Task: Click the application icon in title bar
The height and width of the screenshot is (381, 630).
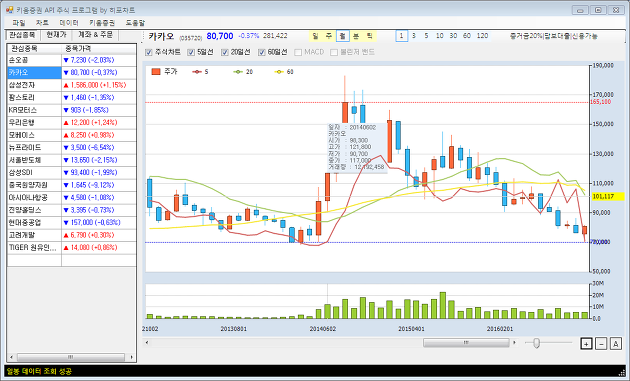Action: [10, 10]
